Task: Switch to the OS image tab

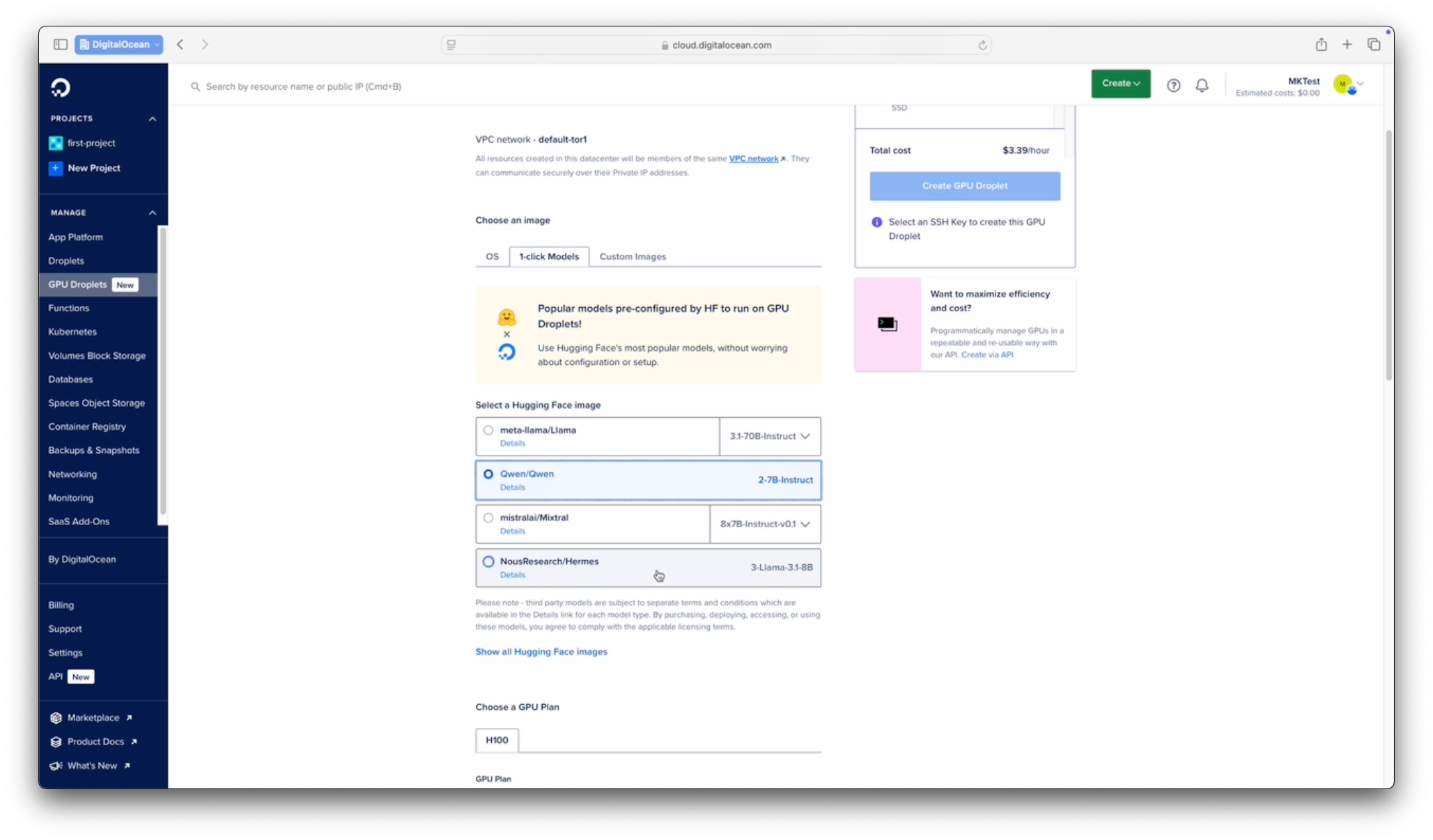Action: (492, 256)
